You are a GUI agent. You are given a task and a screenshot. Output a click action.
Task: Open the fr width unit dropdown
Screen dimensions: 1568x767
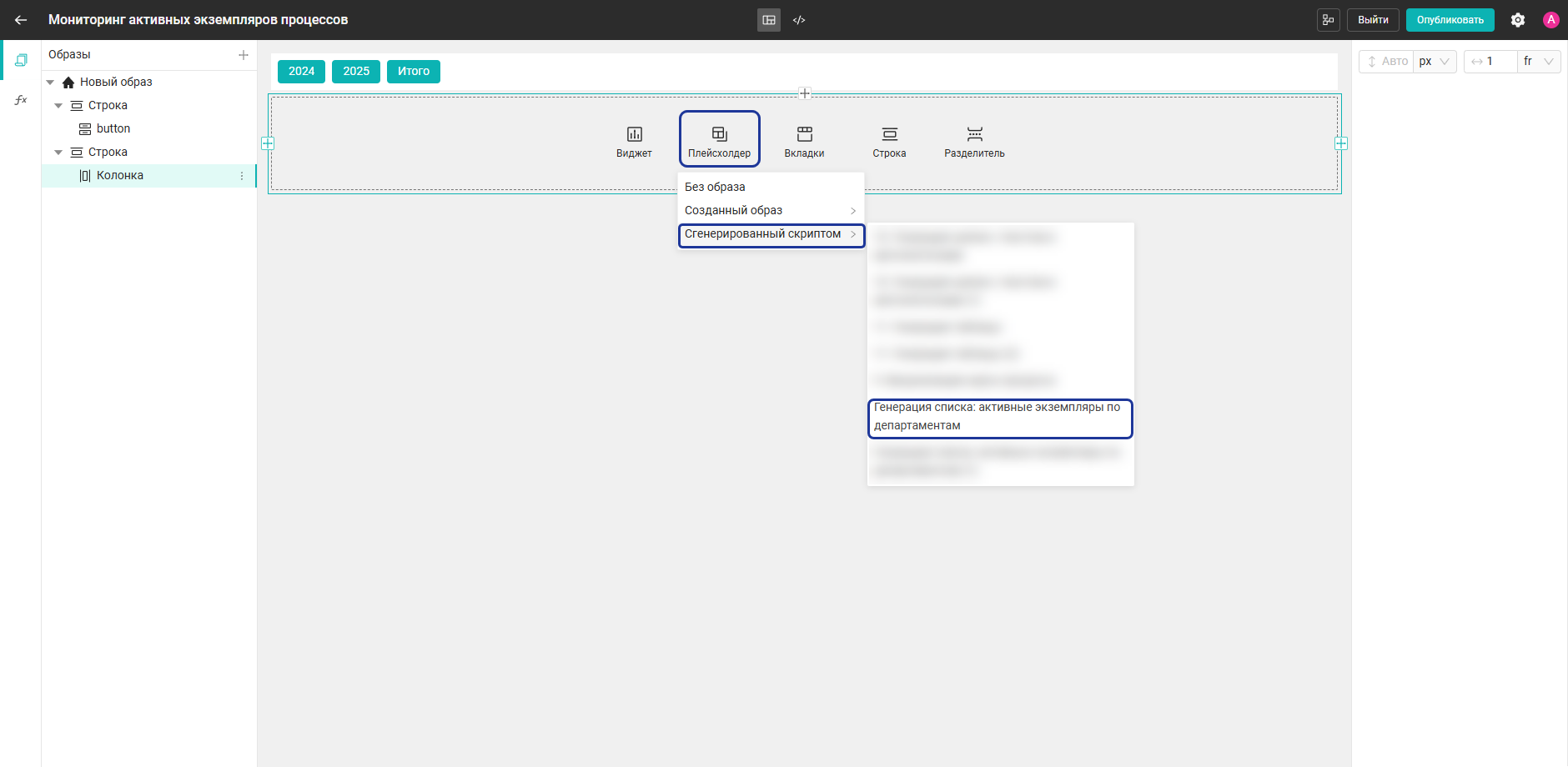(1539, 62)
